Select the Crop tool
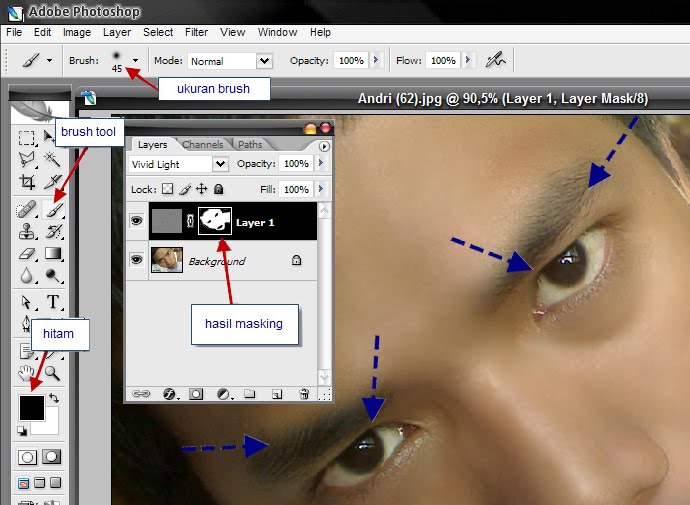The height and width of the screenshot is (505, 690). pos(26,181)
